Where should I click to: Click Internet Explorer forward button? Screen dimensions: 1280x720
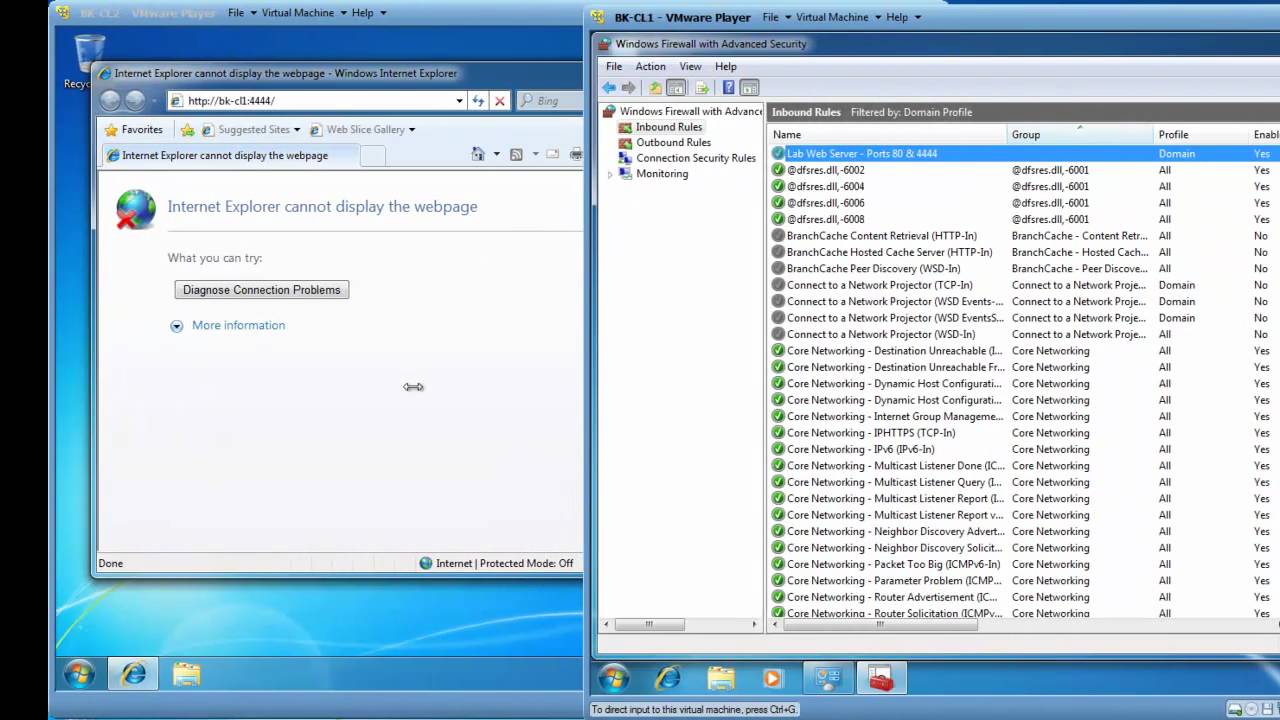(135, 100)
